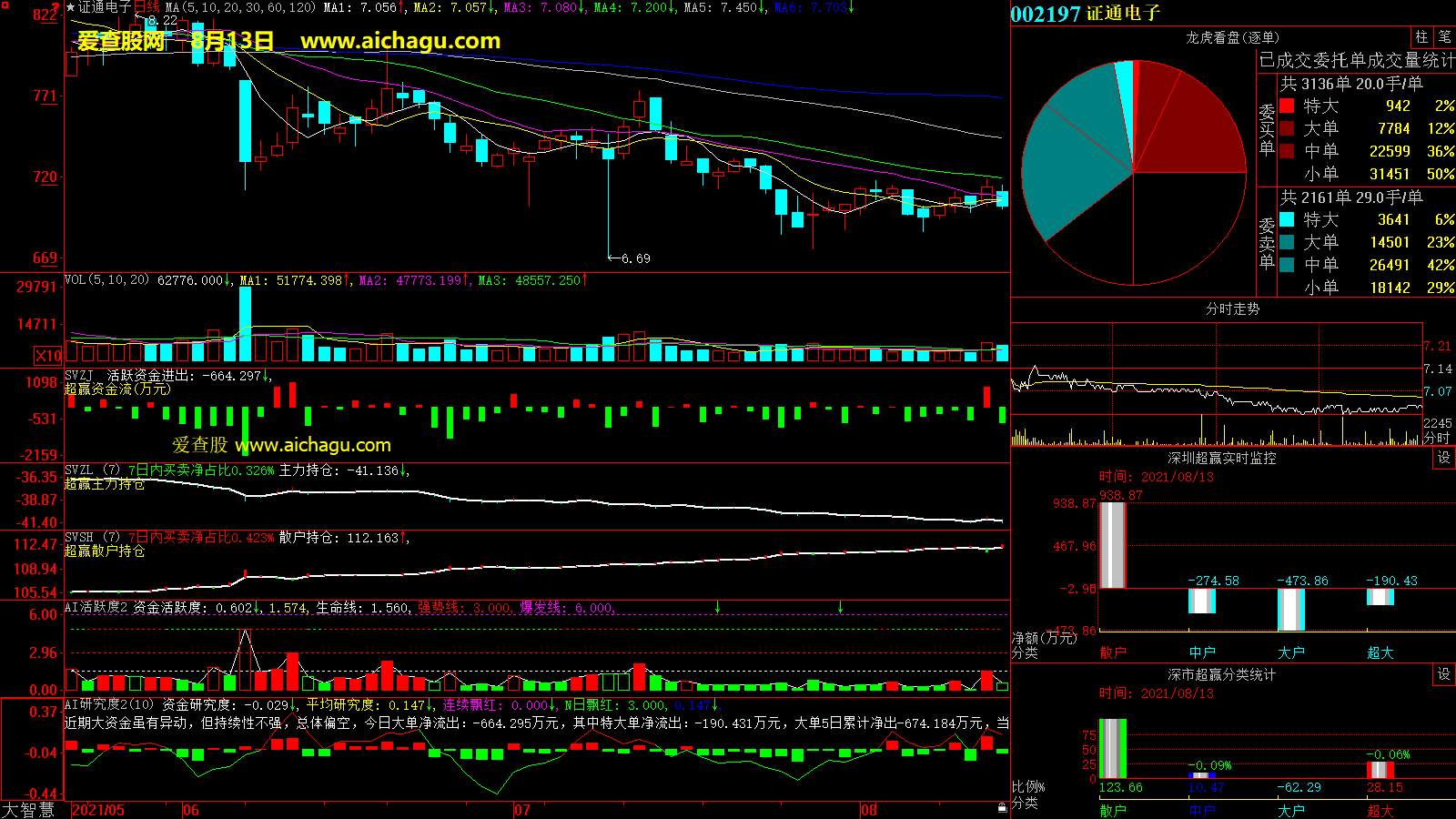The width and height of the screenshot is (1456, 819).
Task: Click the 笔 button in 龙虎看盘 panel
Action: (x=1444, y=37)
